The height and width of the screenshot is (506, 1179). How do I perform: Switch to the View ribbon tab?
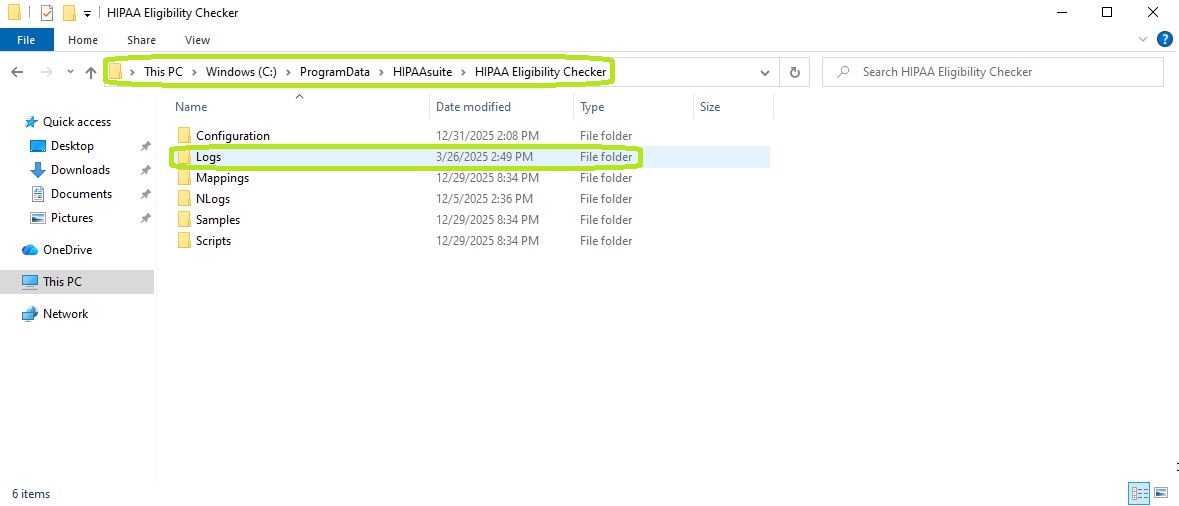197,40
